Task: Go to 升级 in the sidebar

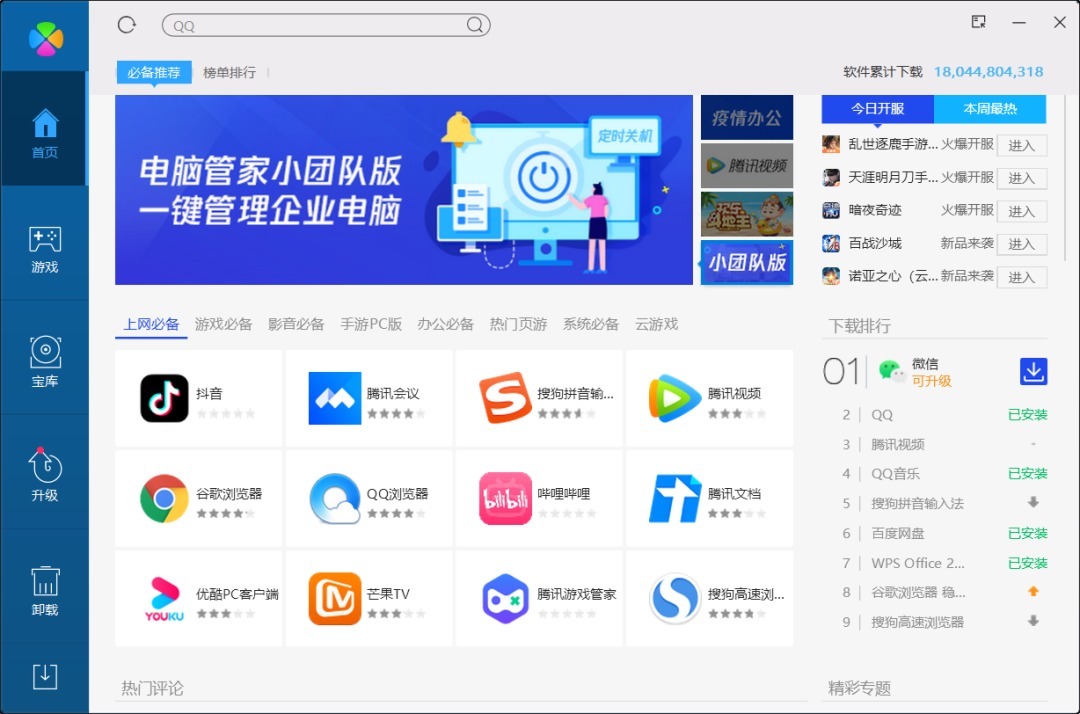Action: coord(44,476)
